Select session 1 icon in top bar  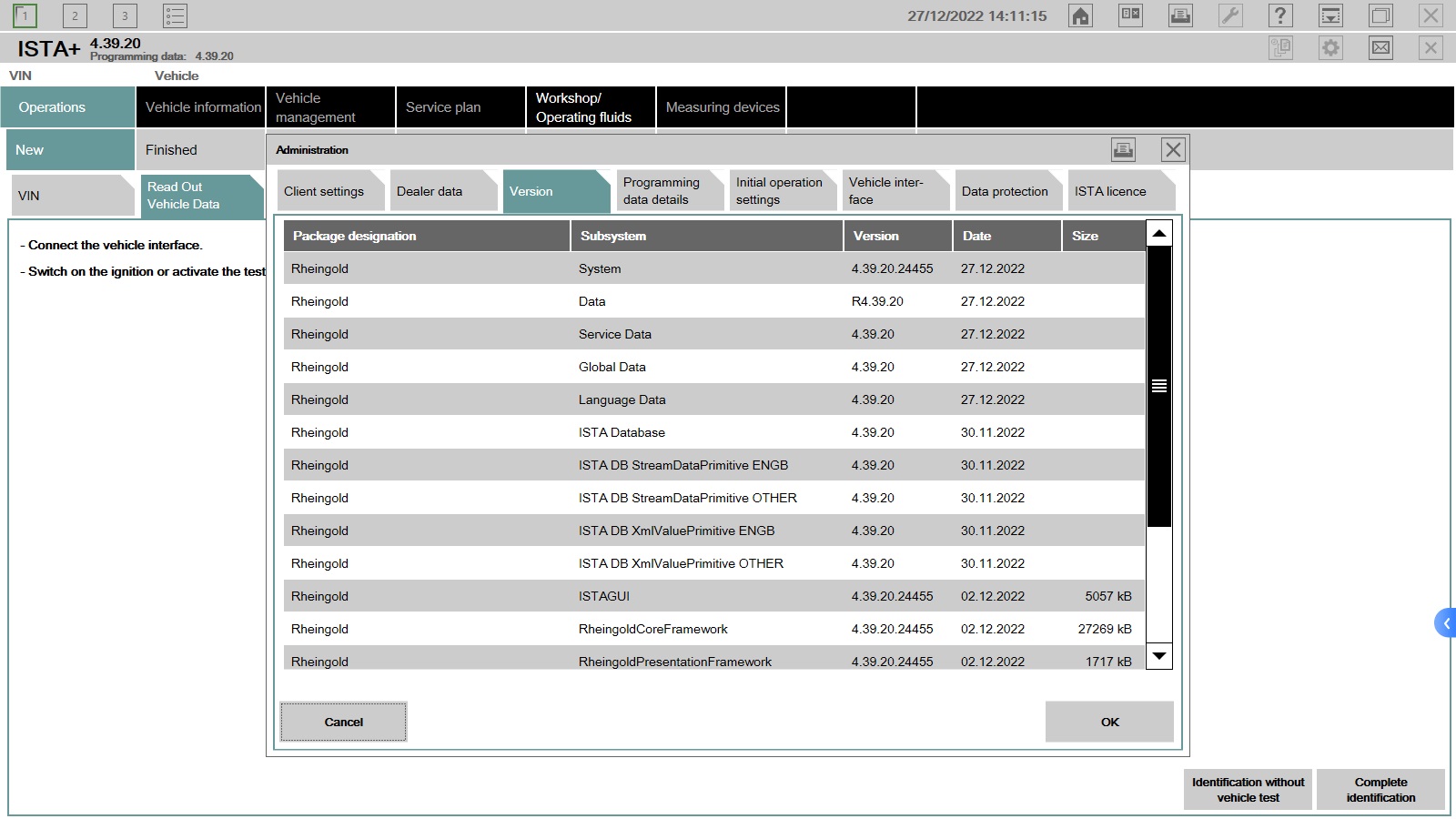point(25,15)
